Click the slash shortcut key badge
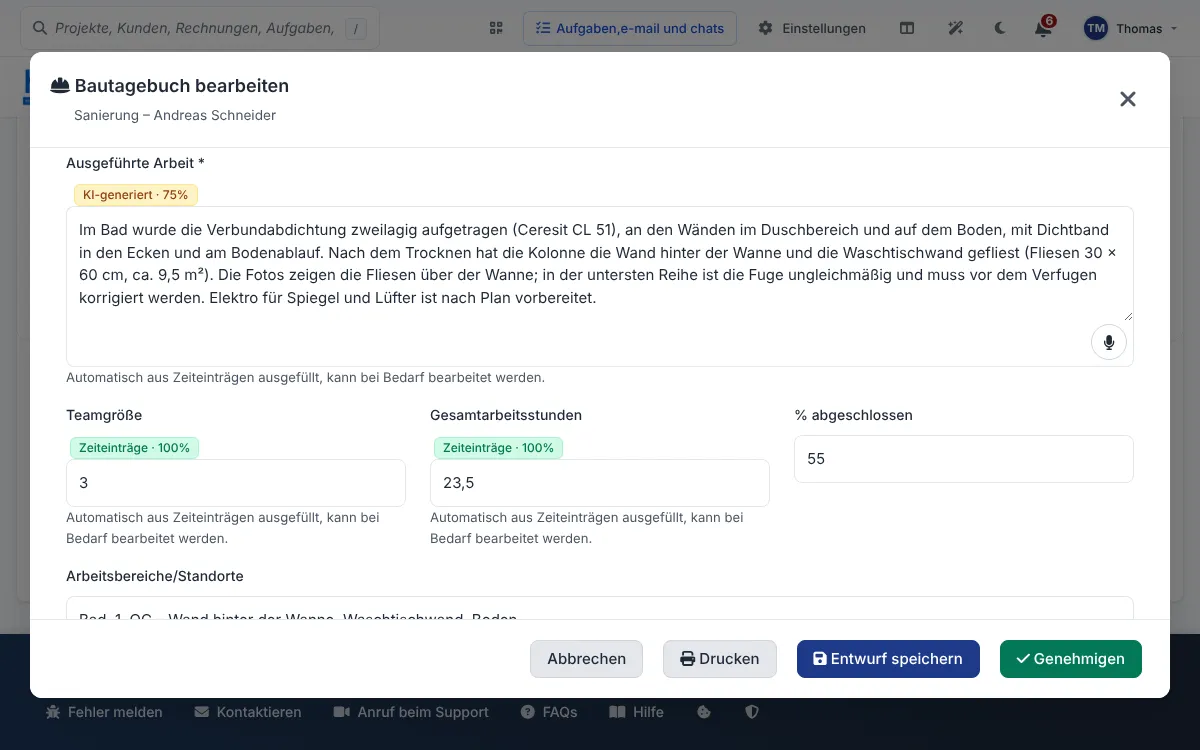The image size is (1200, 750). click(356, 29)
